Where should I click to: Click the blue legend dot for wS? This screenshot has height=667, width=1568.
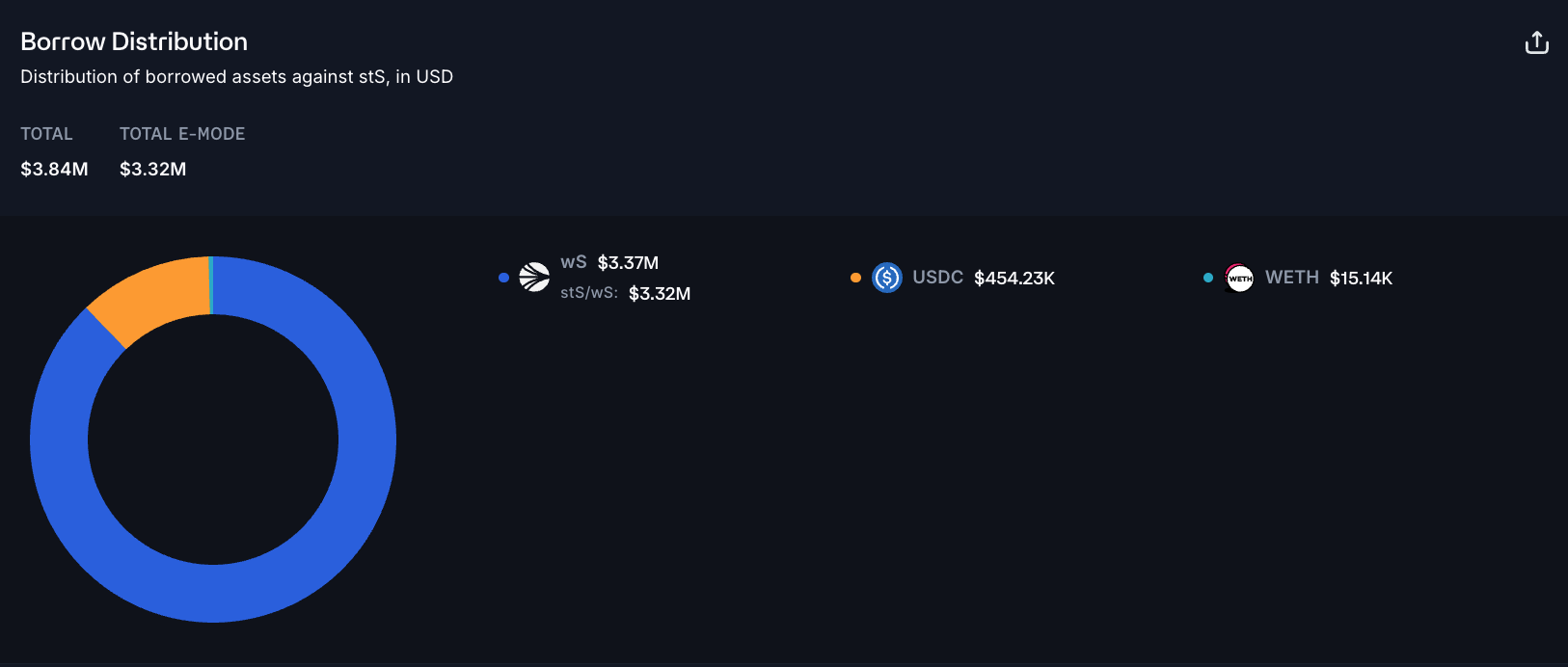(x=503, y=278)
